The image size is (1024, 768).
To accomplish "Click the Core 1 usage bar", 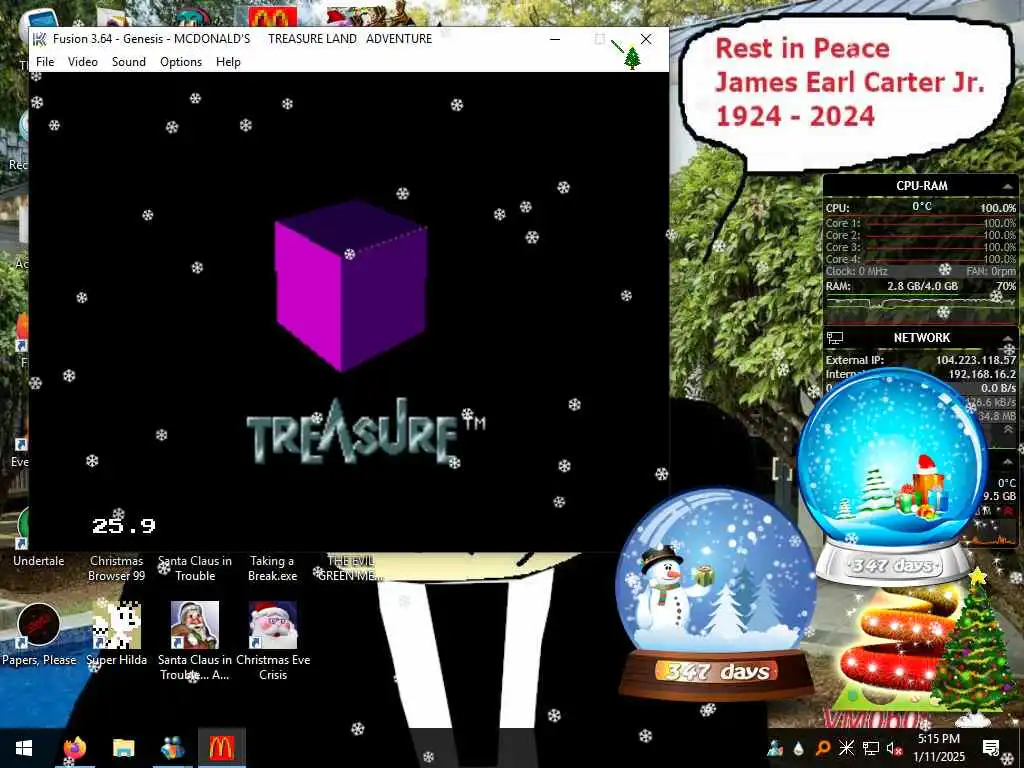I will pos(921,223).
